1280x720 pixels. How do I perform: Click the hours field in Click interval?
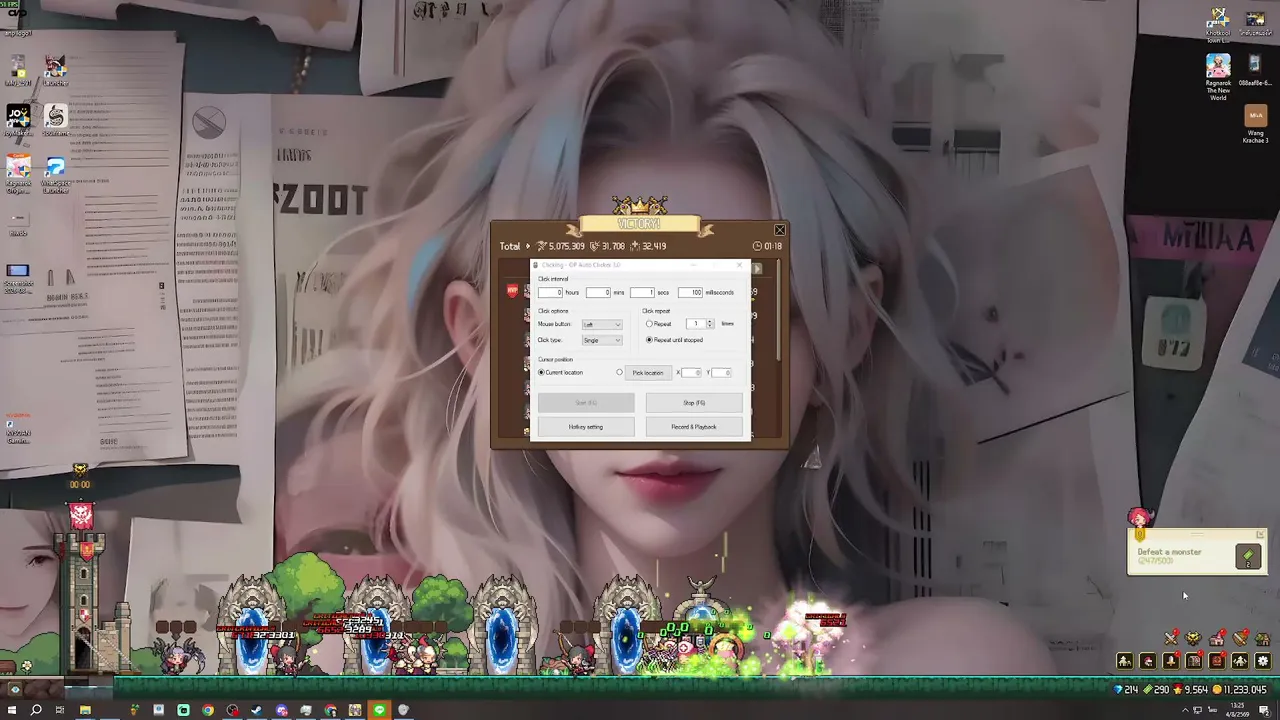point(550,292)
